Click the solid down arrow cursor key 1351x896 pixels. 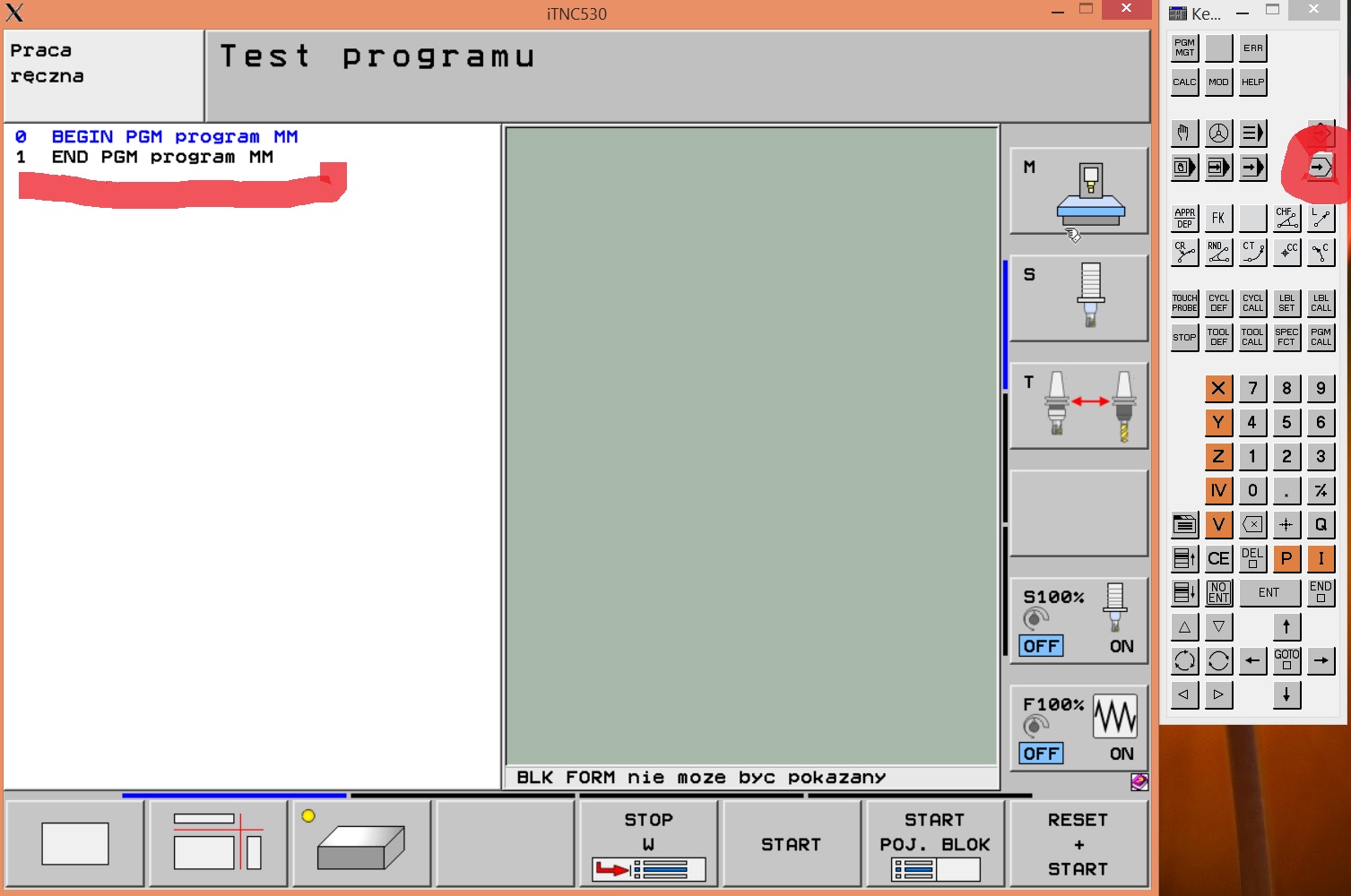pyautogui.click(x=1286, y=694)
